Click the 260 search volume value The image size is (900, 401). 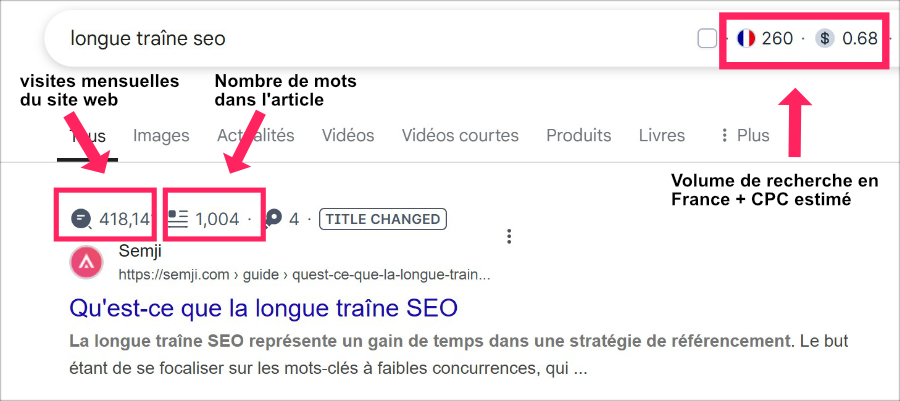click(x=777, y=38)
